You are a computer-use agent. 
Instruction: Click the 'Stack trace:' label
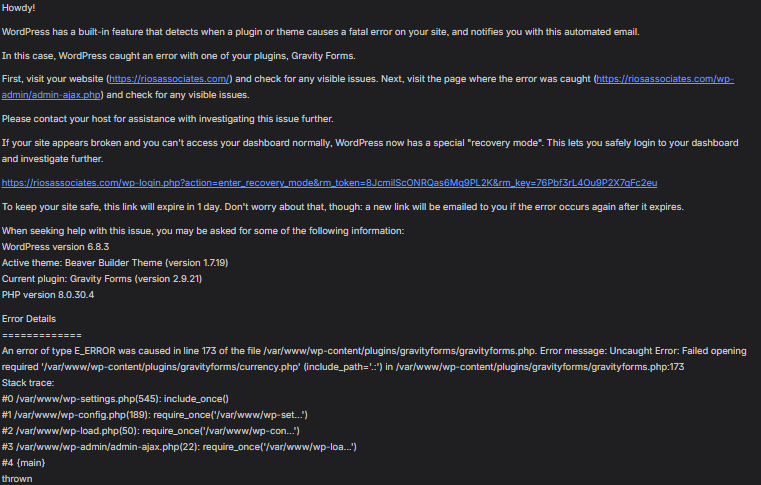coord(28,383)
